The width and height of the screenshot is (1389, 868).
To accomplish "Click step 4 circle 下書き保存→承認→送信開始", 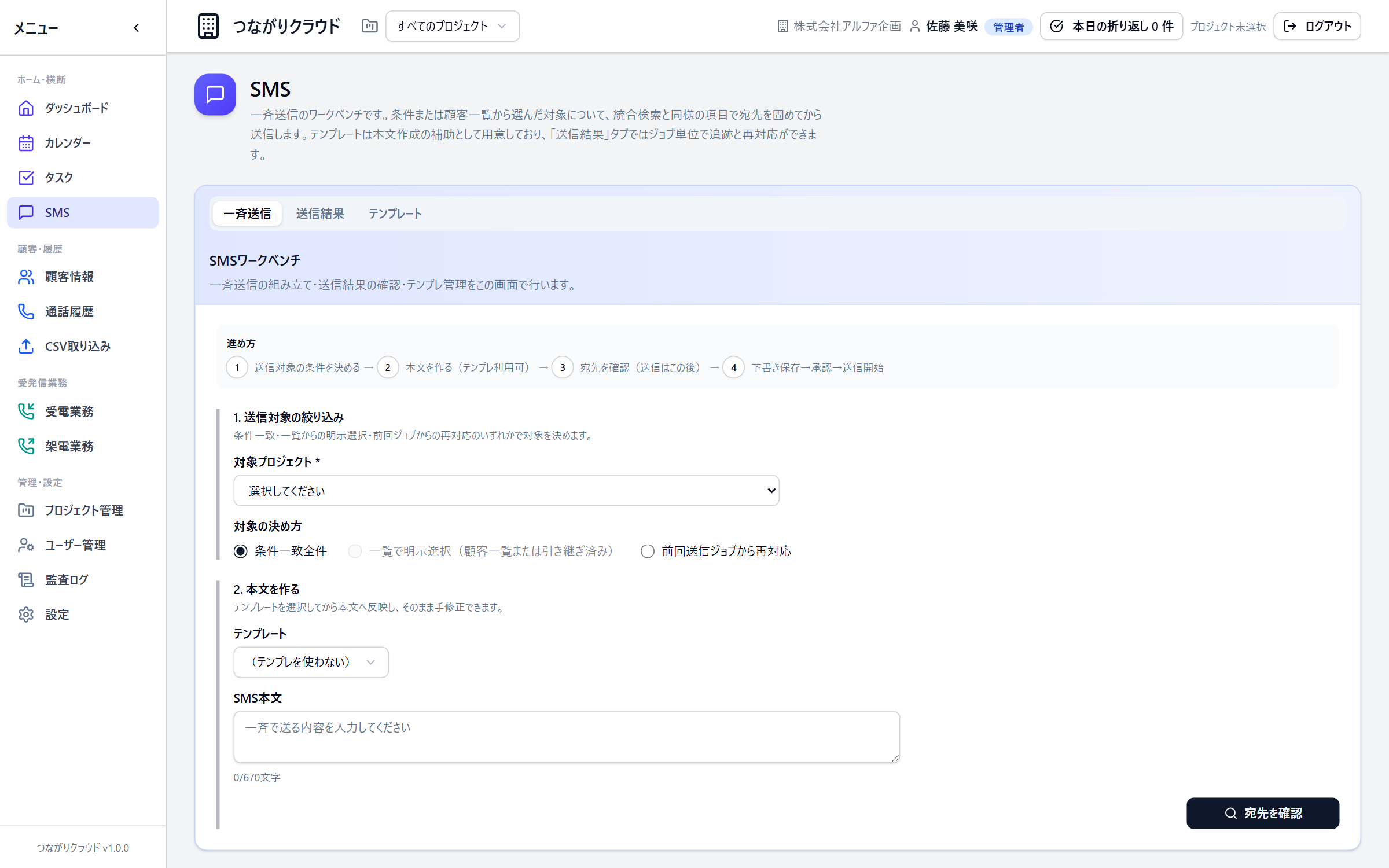I will (734, 367).
